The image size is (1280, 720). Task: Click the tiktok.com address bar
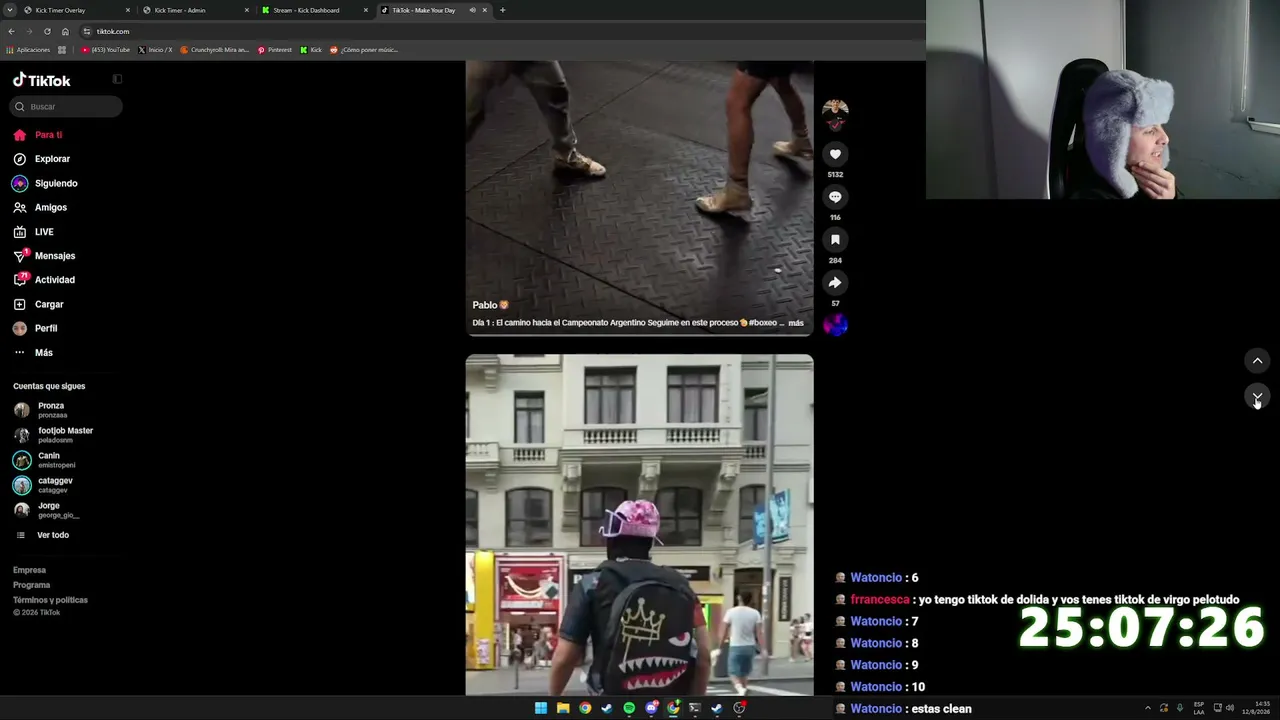pyautogui.click(x=500, y=31)
